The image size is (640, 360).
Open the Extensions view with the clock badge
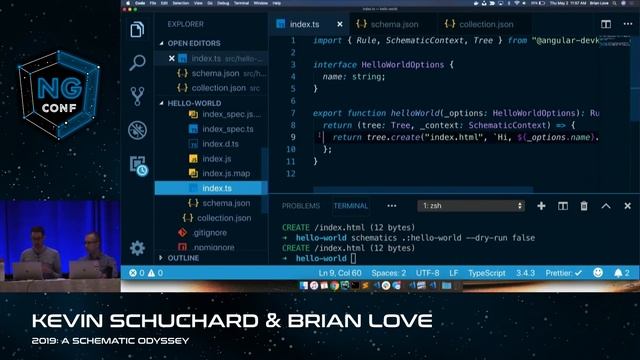pos(139,166)
